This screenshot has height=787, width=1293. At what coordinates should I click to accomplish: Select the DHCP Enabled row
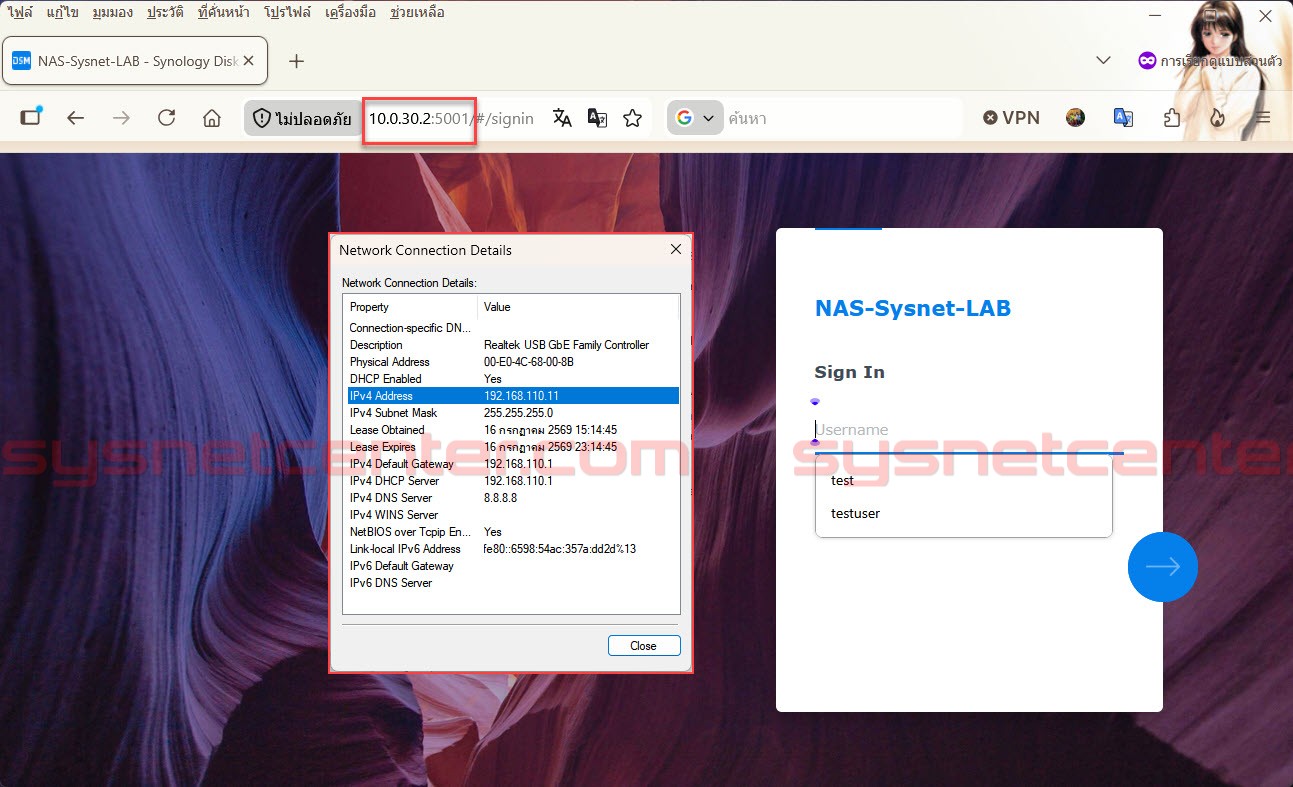tap(512, 379)
